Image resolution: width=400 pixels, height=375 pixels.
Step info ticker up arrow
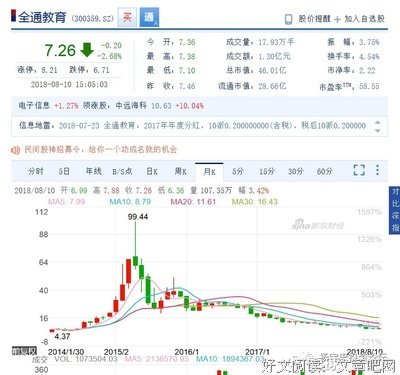pyautogui.click(x=378, y=122)
